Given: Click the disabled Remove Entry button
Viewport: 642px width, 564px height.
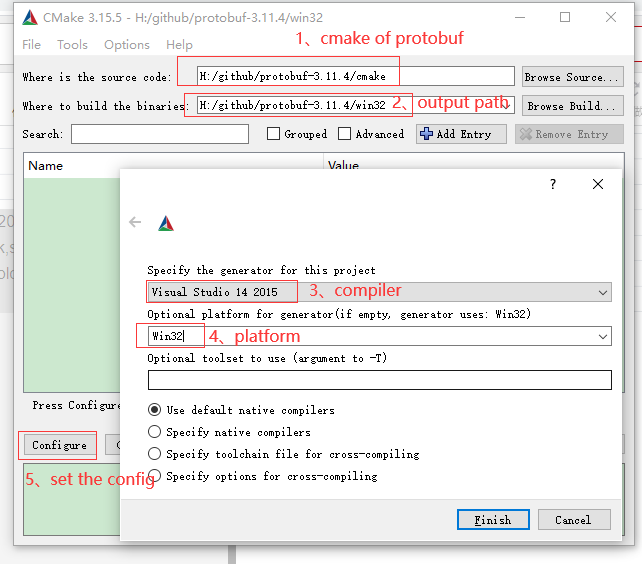Looking at the screenshot, I should (x=569, y=134).
